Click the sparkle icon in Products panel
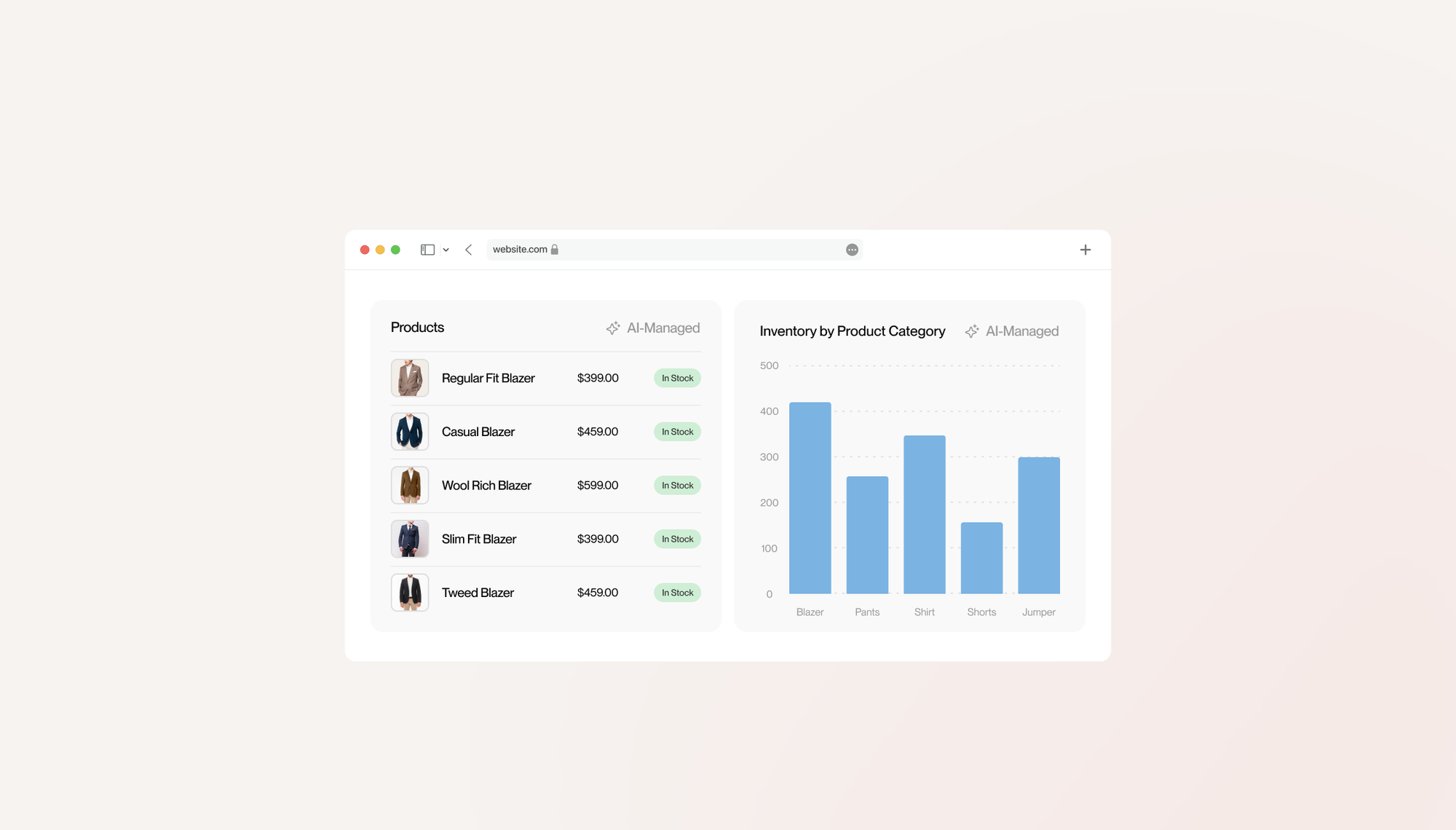This screenshot has width=1456, height=830. coord(613,328)
